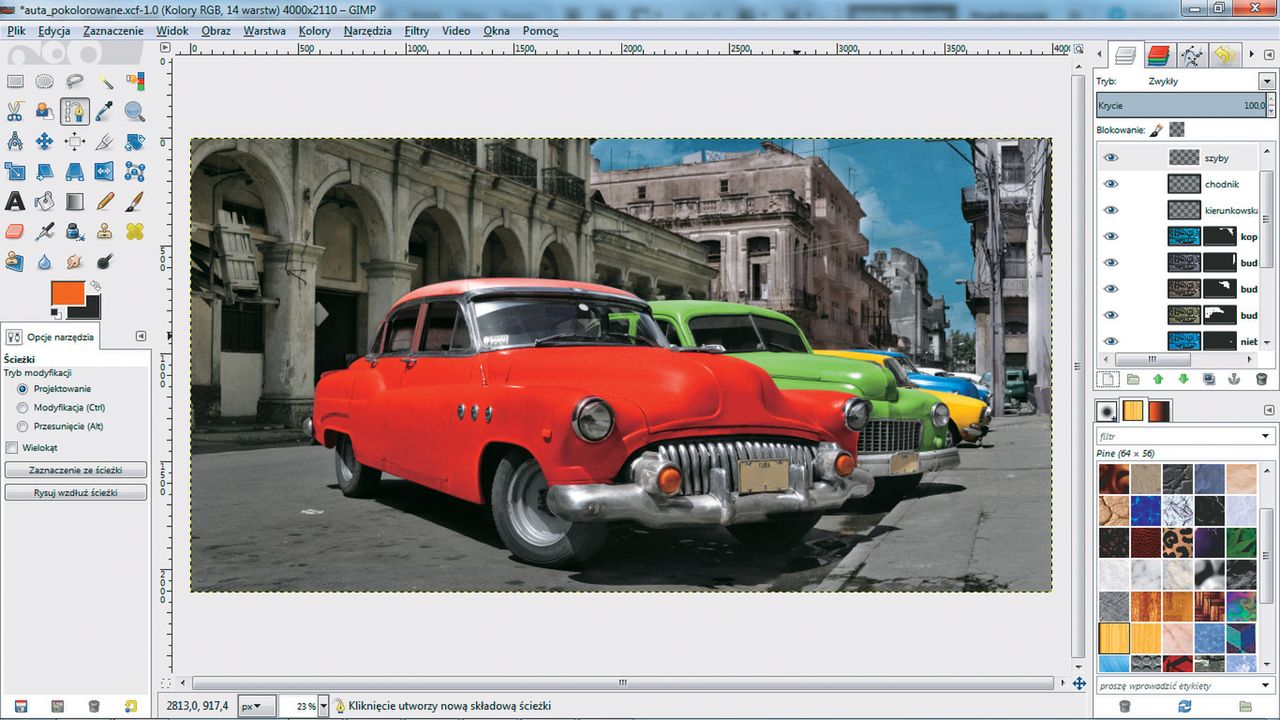Click the image navigation cross icon
This screenshot has height=720, width=1280.
pos(1079,684)
